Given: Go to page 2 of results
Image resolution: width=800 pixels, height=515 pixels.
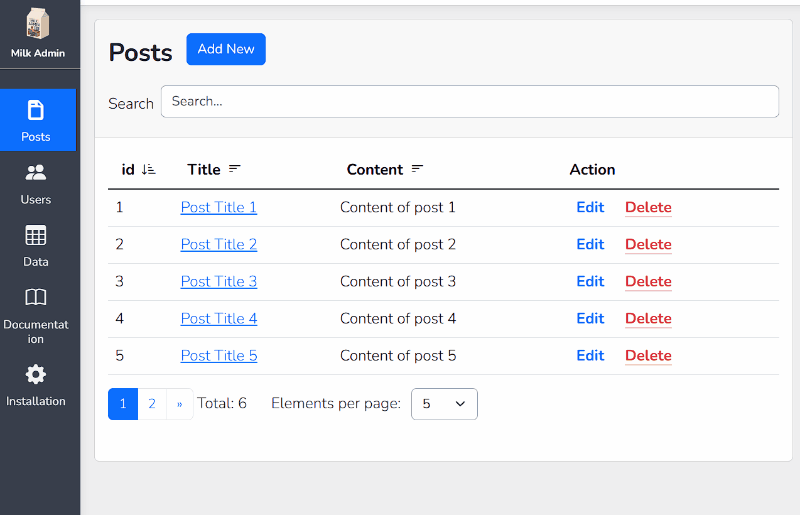Looking at the screenshot, I should tap(152, 404).
